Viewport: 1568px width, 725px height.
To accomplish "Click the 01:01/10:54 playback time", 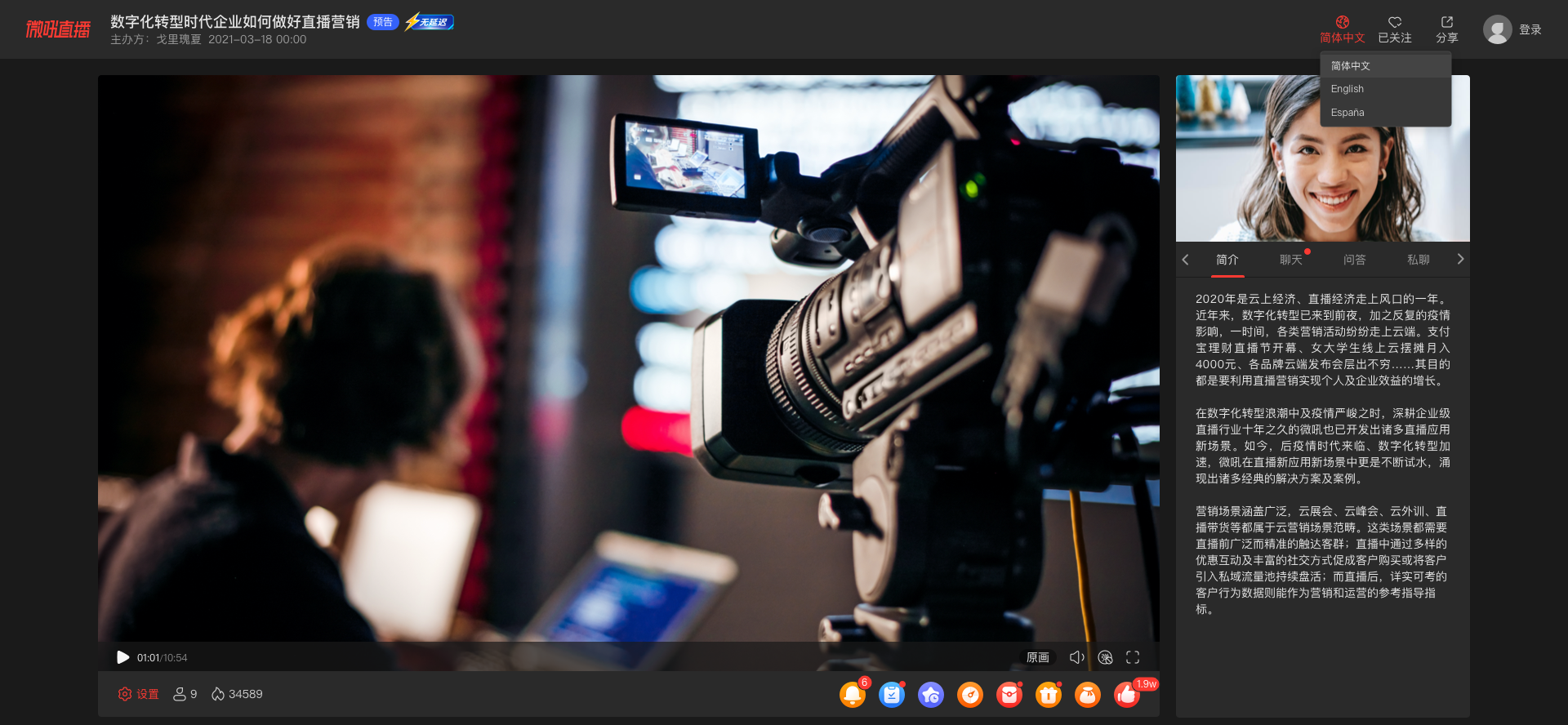I will click(x=162, y=657).
